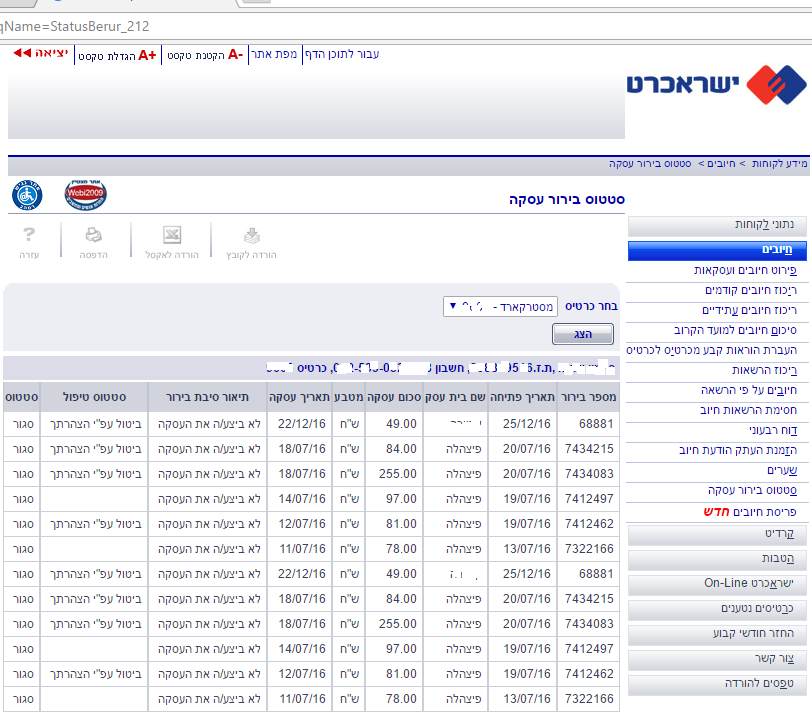Click the red exit arrows icon
Image resolution: width=812 pixels, height=718 pixels.
point(22,53)
